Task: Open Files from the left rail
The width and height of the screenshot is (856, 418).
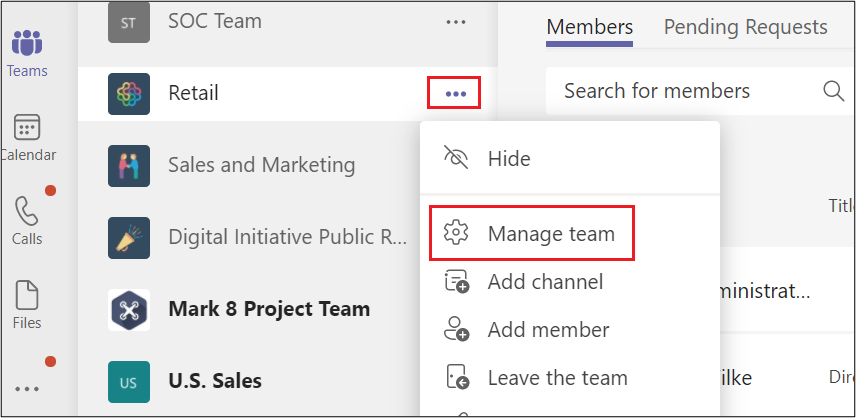Action: [x=27, y=305]
